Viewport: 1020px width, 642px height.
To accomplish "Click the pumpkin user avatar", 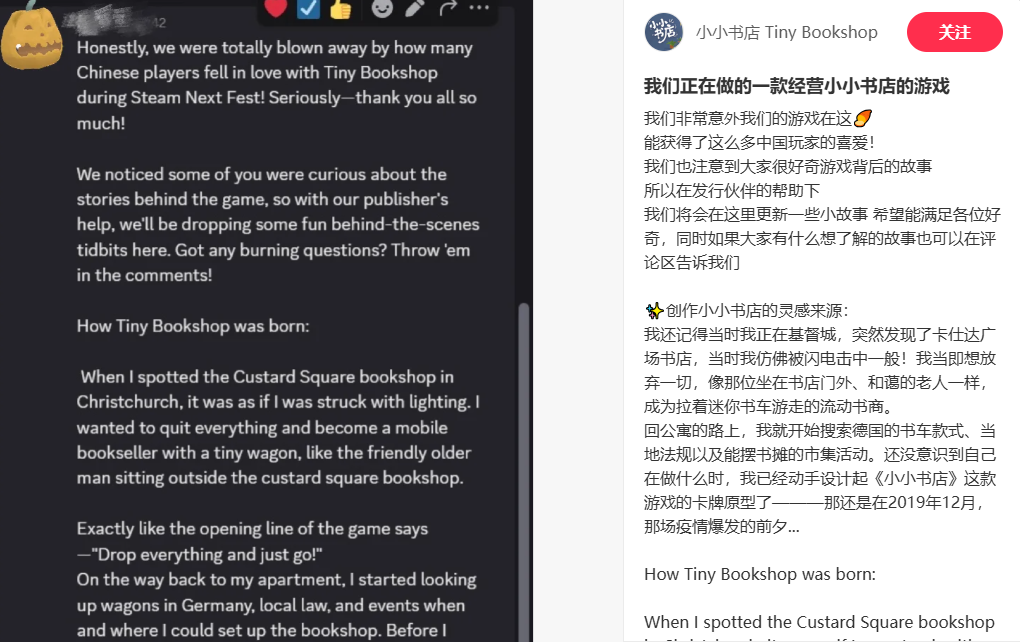I will click(31, 36).
